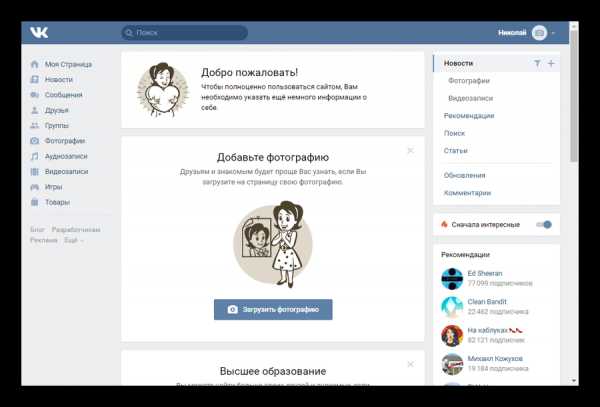Click the filter funnel icon in the Новости tab
The height and width of the screenshot is (407, 600).
(x=537, y=63)
